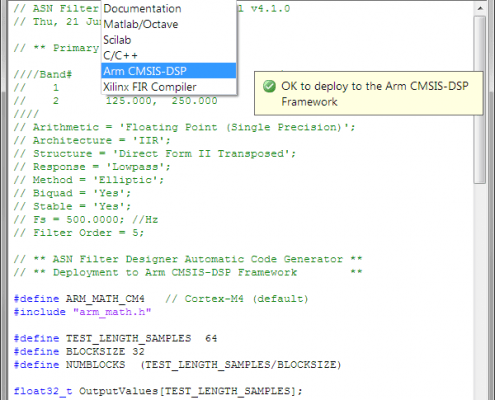Click the 'OK to deploy' tooltip message
495x400 pixels.
pyautogui.click(x=369, y=93)
